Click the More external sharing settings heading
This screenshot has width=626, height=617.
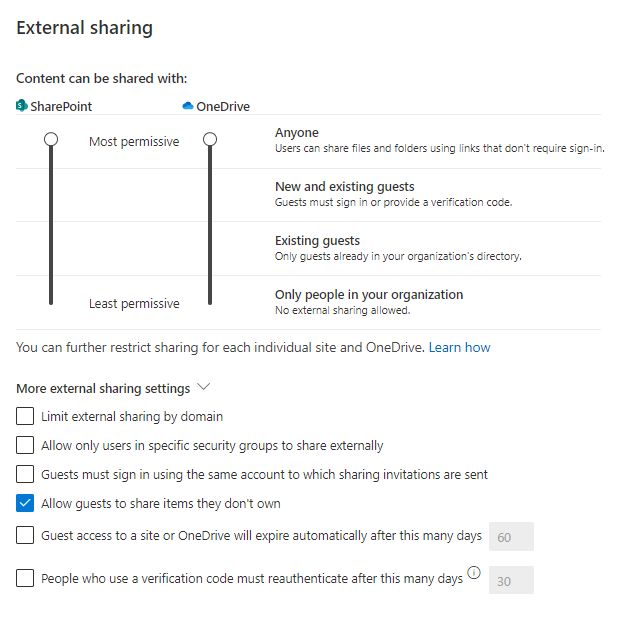[x=103, y=388]
